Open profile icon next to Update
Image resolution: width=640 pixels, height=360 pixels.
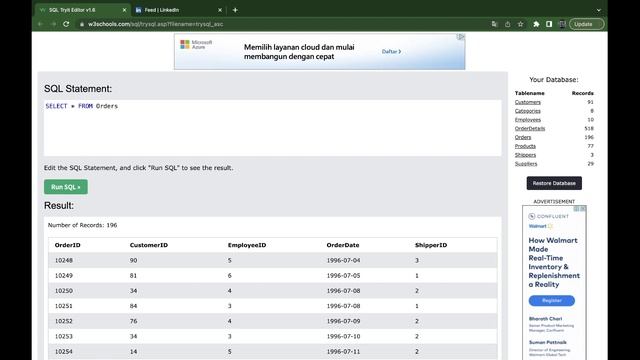[x=562, y=24]
